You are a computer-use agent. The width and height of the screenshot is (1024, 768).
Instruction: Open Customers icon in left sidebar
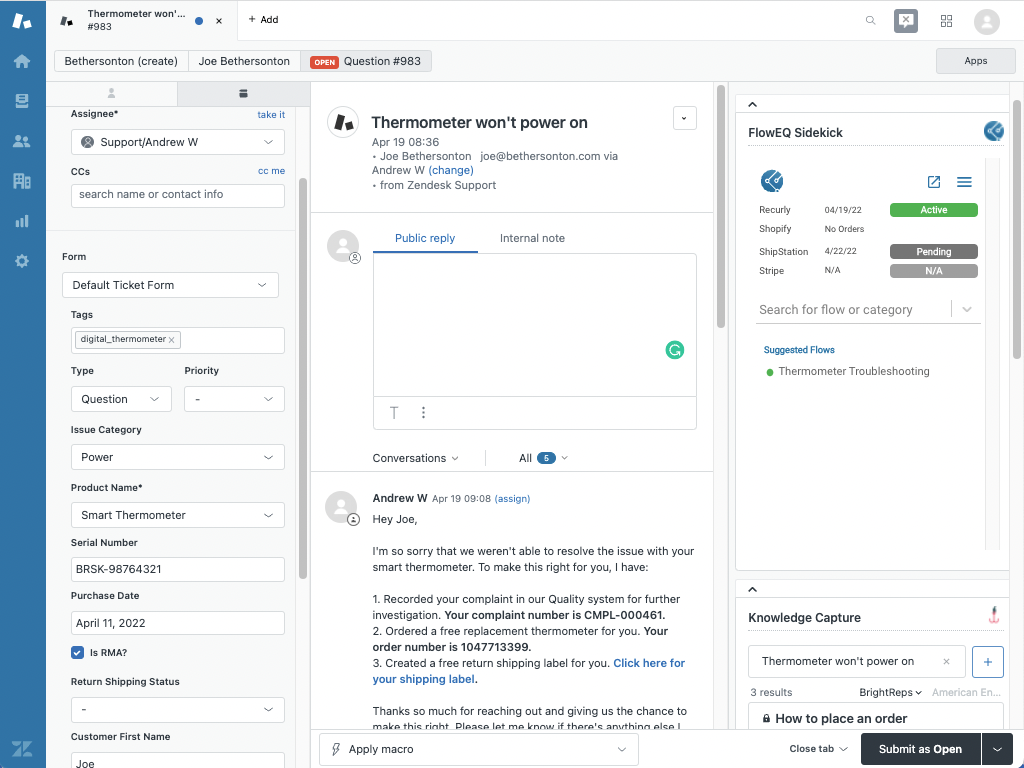(x=22, y=141)
